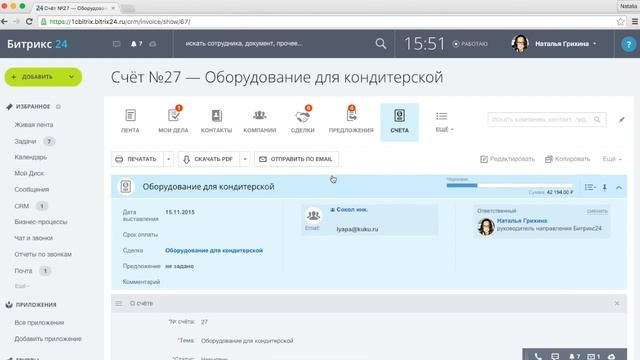The image size is (640, 360).
Task: Open Мои дела section
Action: (x=173, y=121)
